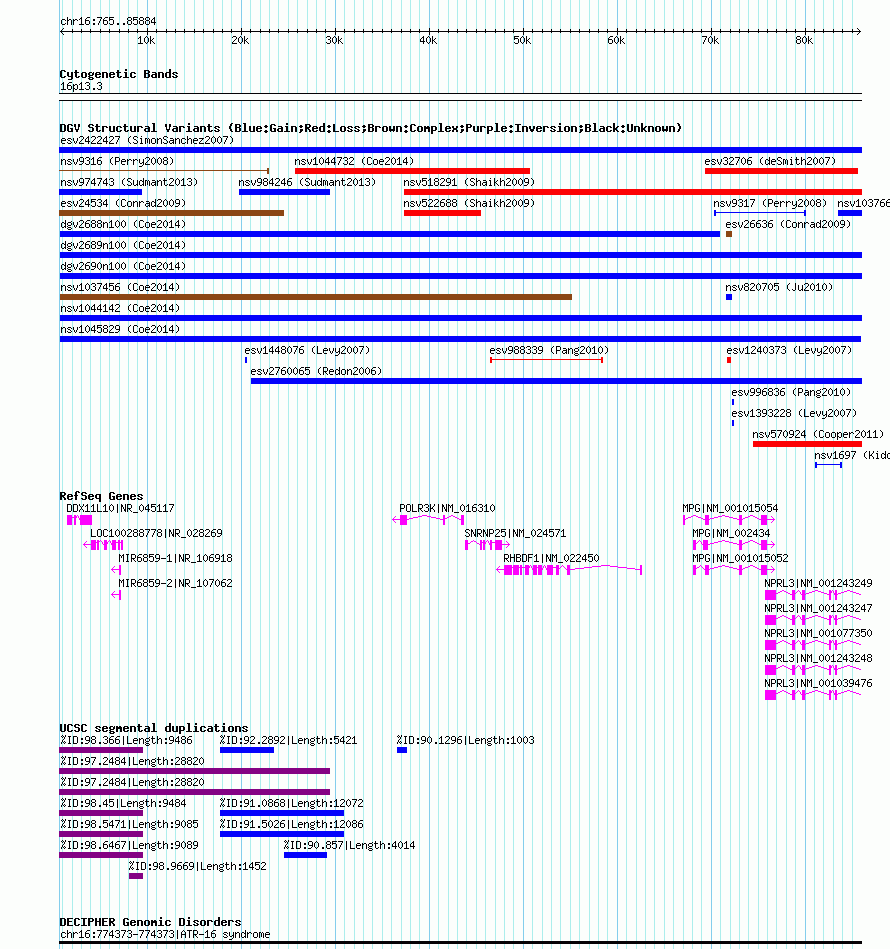Click the RefSeq Genes track title
The width and height of the screenshot is (890, 949).
click(101, 496)
